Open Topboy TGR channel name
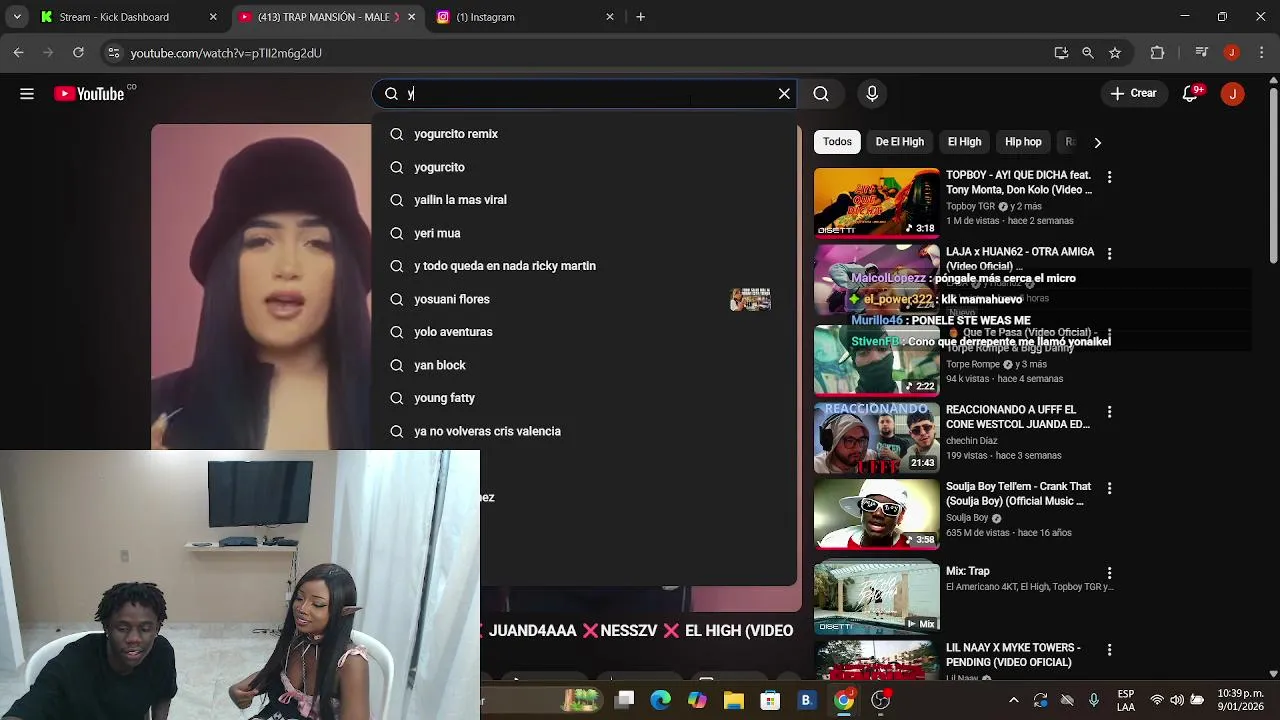The height and width of the screenshot is (720, 1280). pos(970,206)
